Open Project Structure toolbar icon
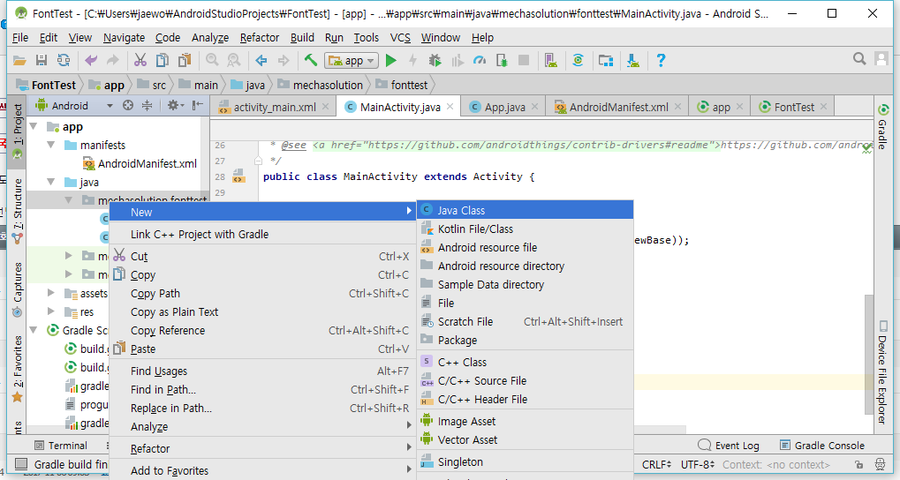The image size is (900, 480). tap(606, 60)
